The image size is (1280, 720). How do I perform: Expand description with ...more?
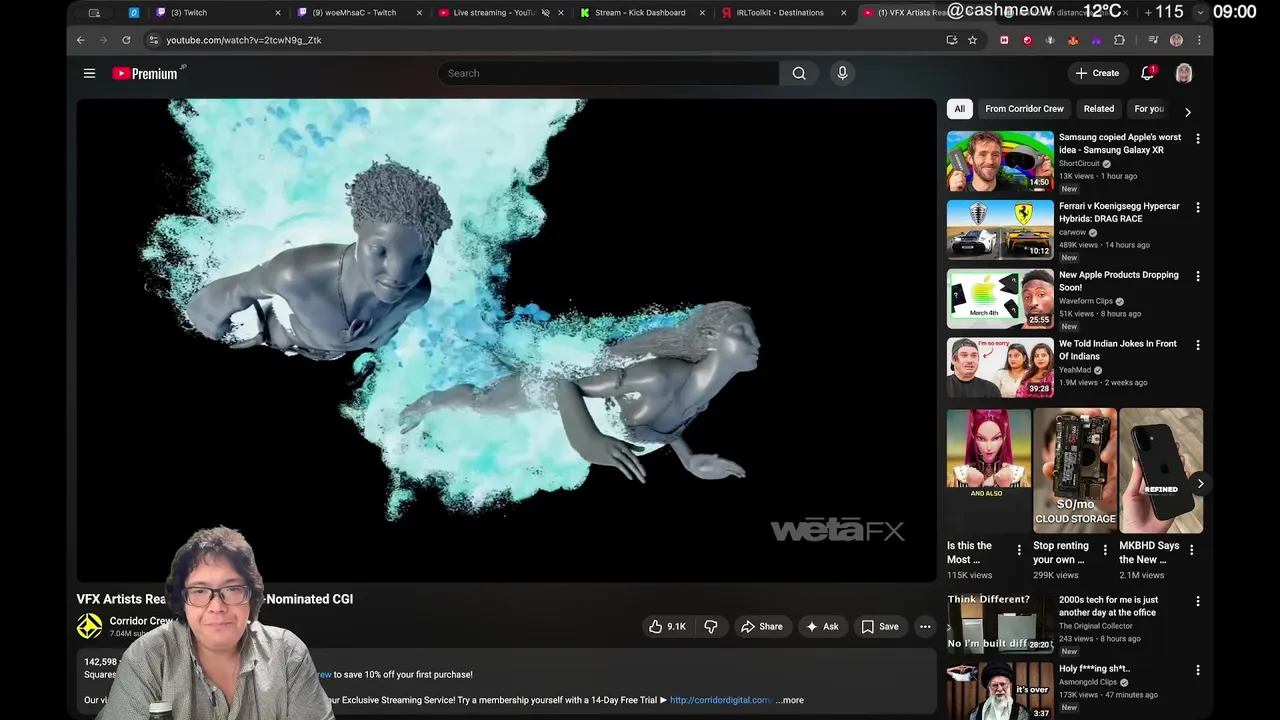790,700
